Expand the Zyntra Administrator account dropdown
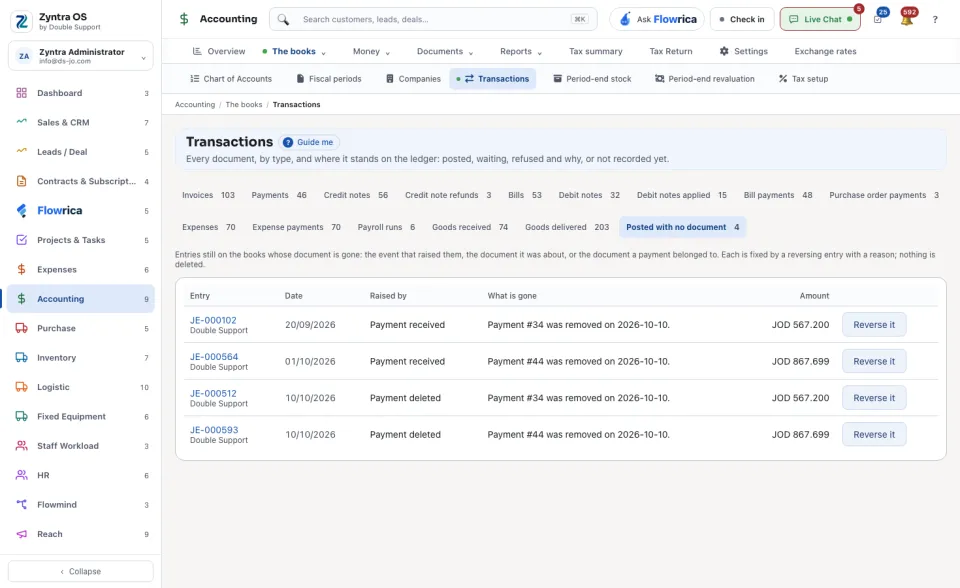This screenshot has width=960, height=588. [143, 58]
